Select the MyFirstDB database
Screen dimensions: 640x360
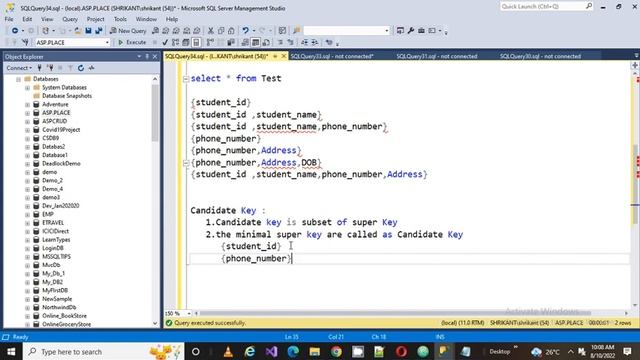tap(55, 291)
